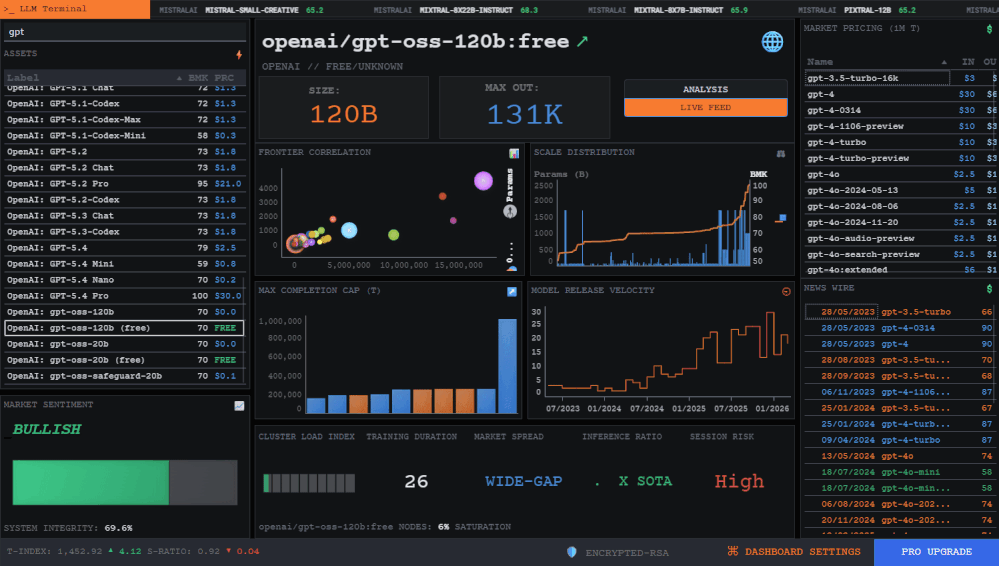Open 28/05/2023 gpt-4-0314 news item
The width and height of the screenshot is (999, 566).
(x=900, y=328)
